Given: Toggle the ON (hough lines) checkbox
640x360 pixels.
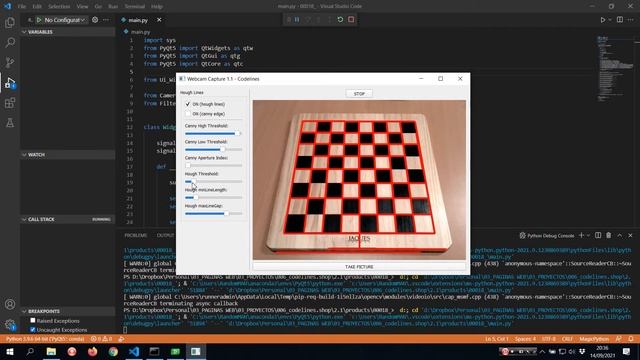Looking at the screenshot, I should click(x=188, y=104).
